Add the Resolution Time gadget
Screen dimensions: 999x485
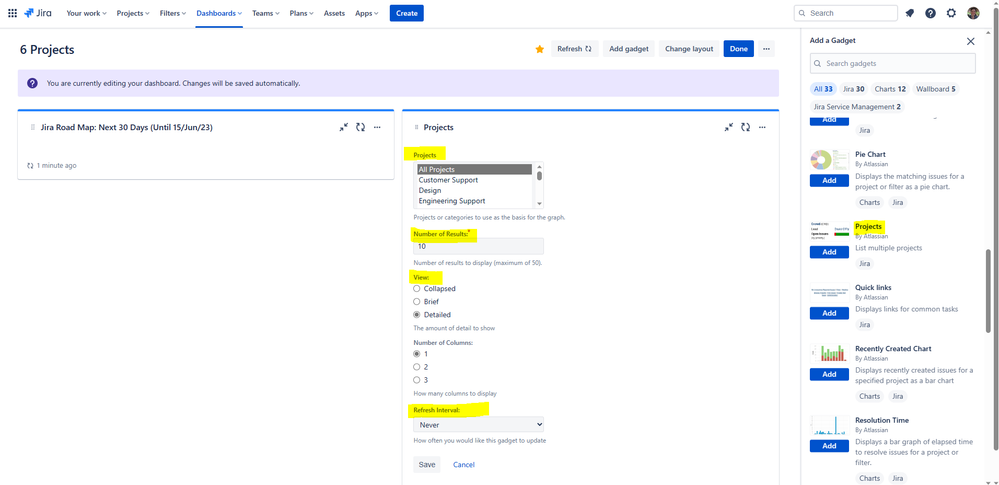[x=830, y=445]
